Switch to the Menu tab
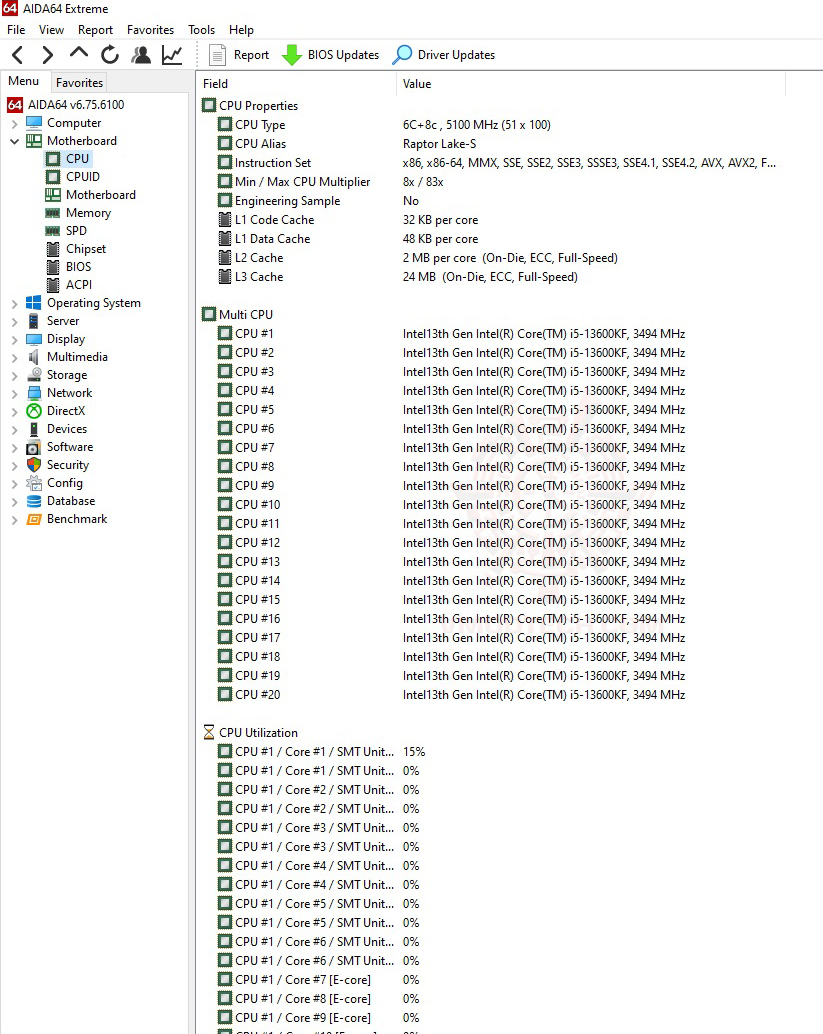Image resolution: width=823 pixels, height=1034 pixels. (24, 81)
